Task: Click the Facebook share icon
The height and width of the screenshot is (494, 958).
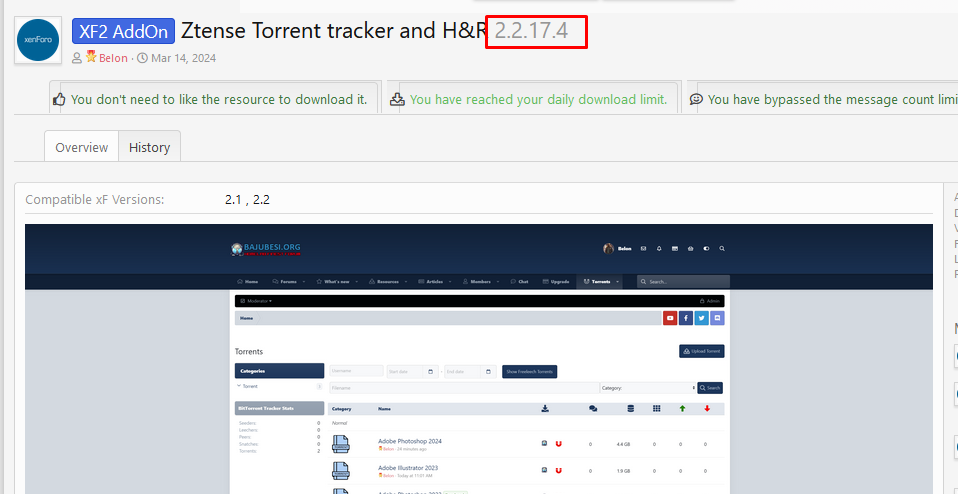Action: point(686,318)
